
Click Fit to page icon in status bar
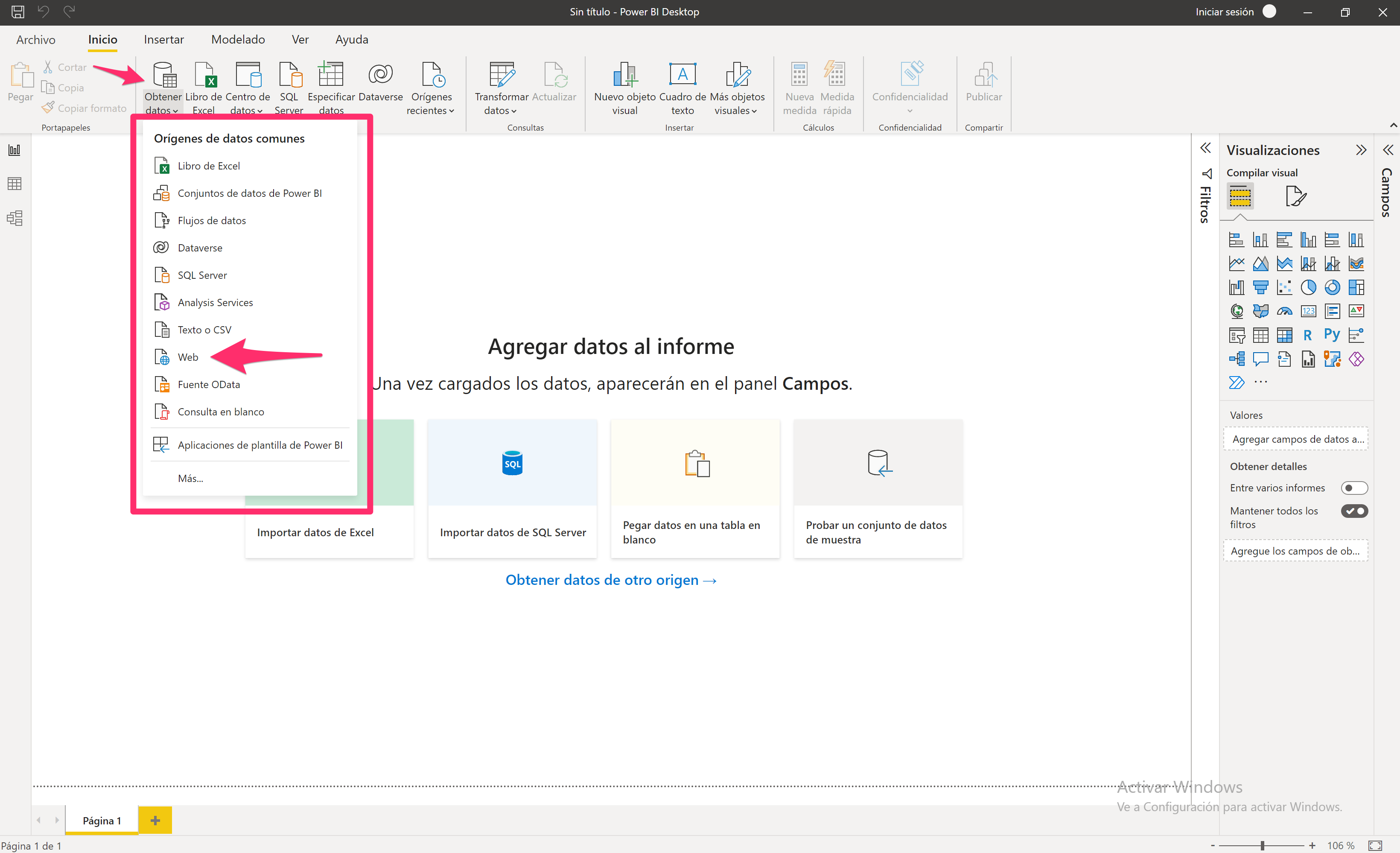point(1374,846)
